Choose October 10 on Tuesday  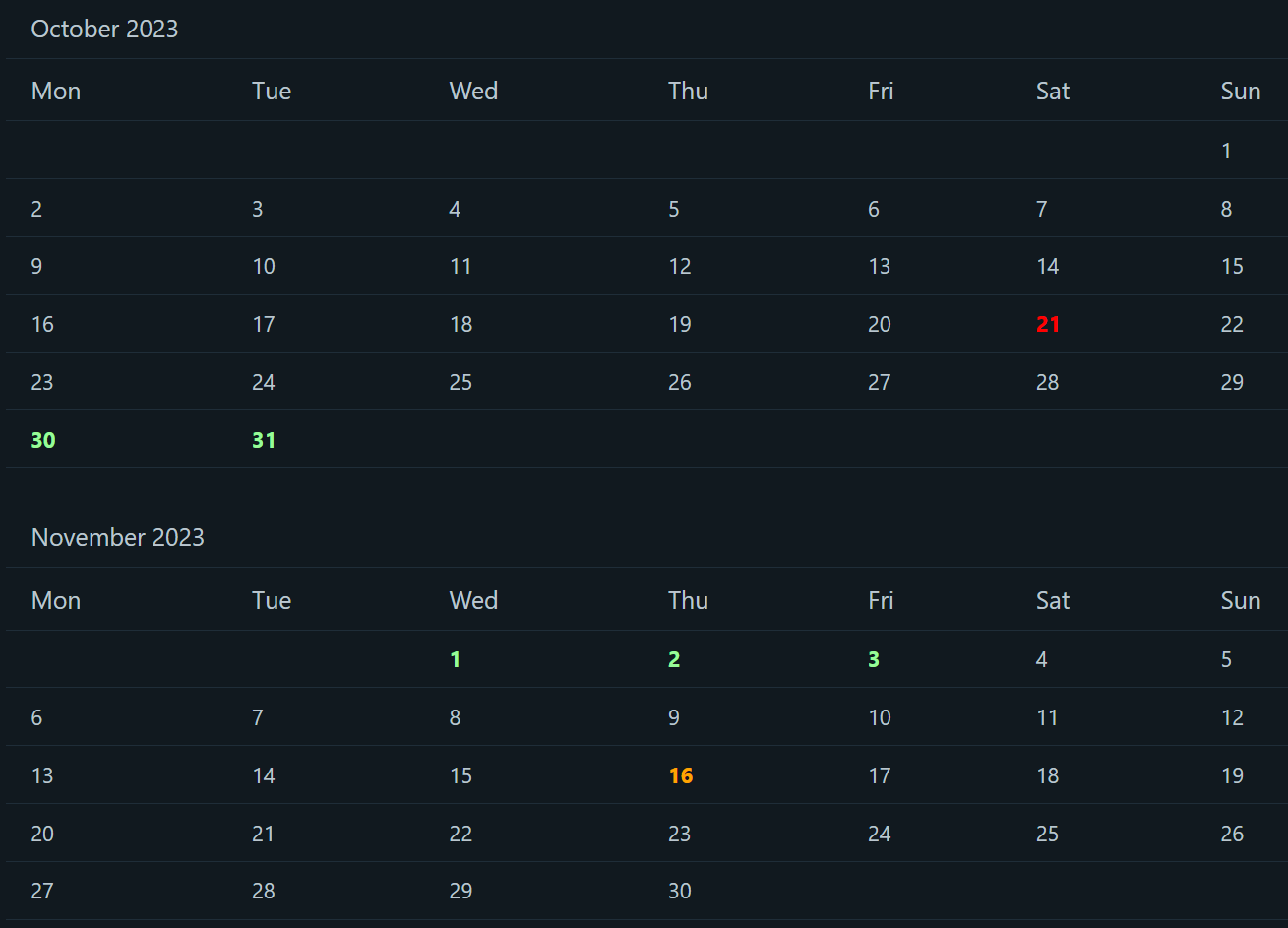[264, 266]
